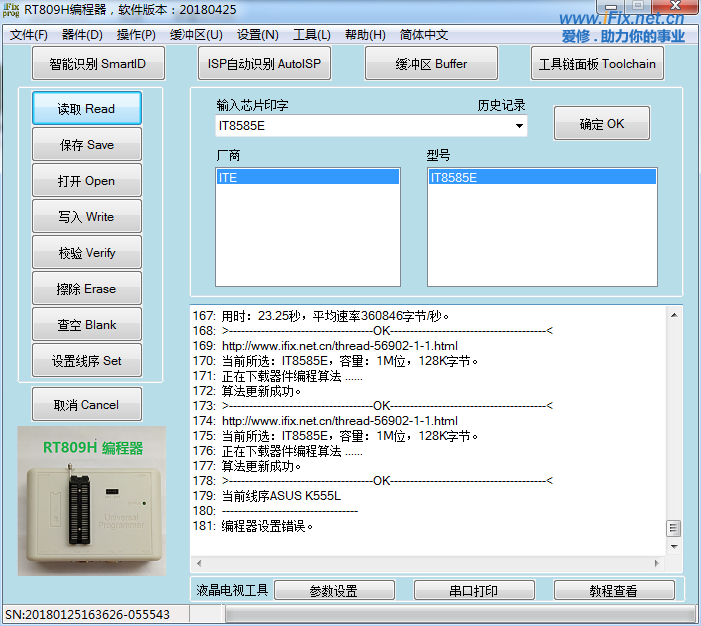
Task: Click the 保存 Save button
Action: click(87, 144)
